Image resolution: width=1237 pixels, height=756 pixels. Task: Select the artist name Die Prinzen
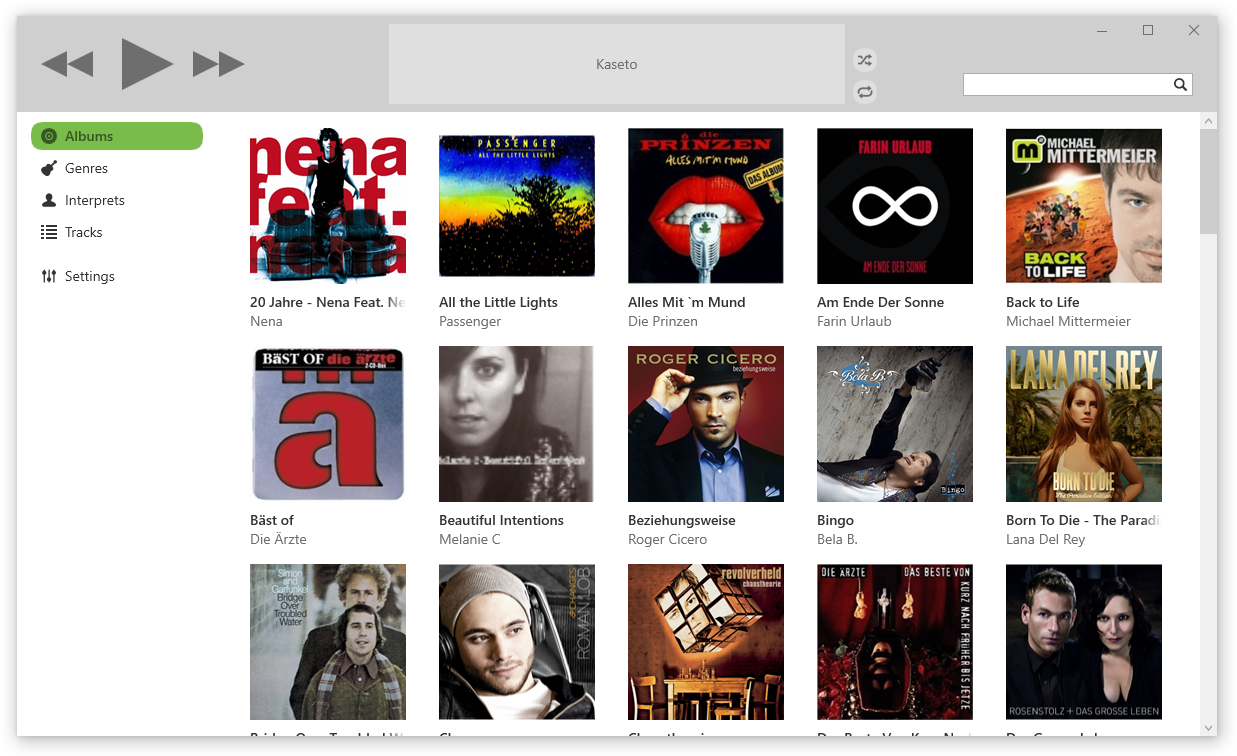(x=663, y=321)
